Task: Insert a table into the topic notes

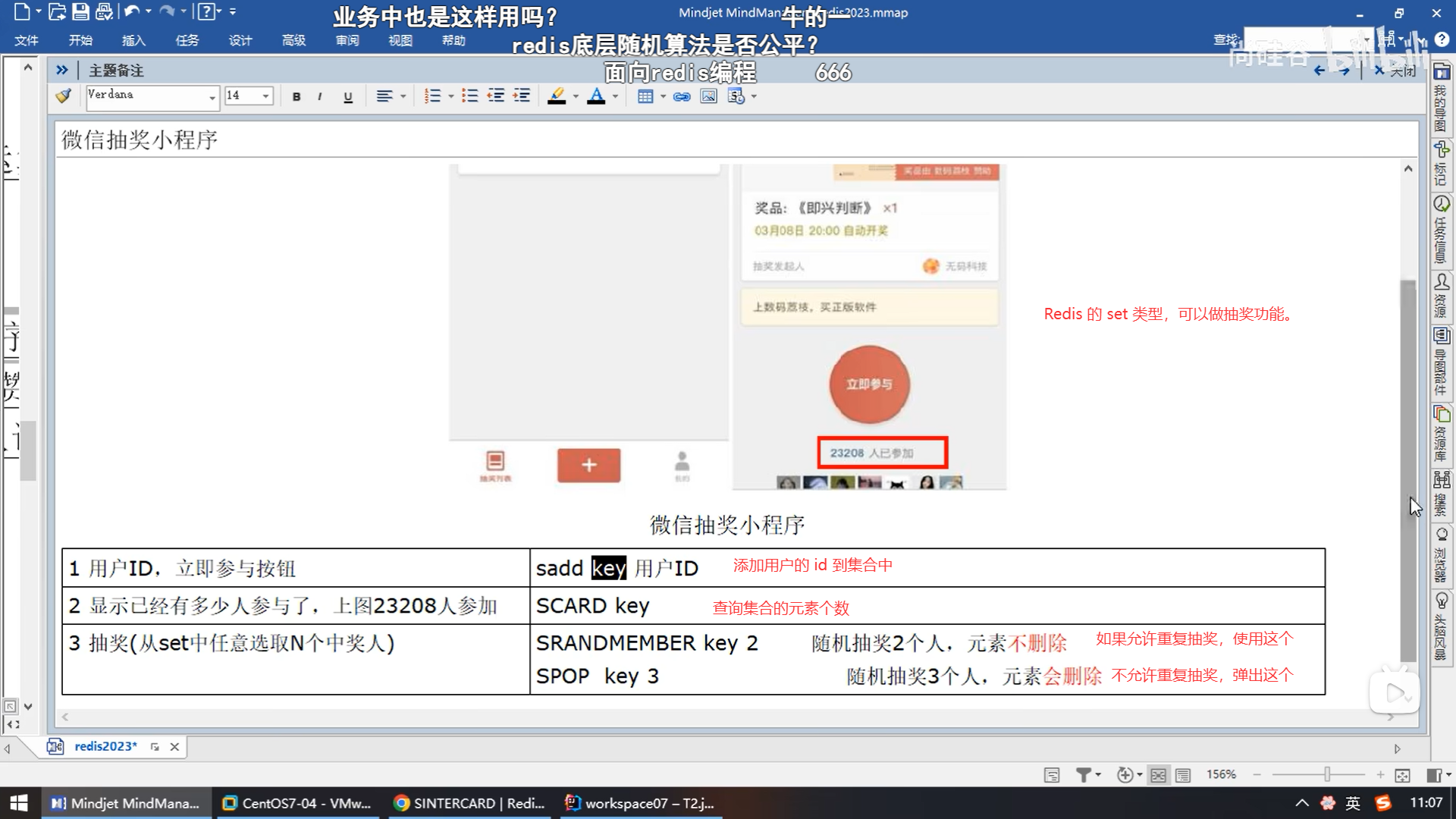Action: pos(646,96)
